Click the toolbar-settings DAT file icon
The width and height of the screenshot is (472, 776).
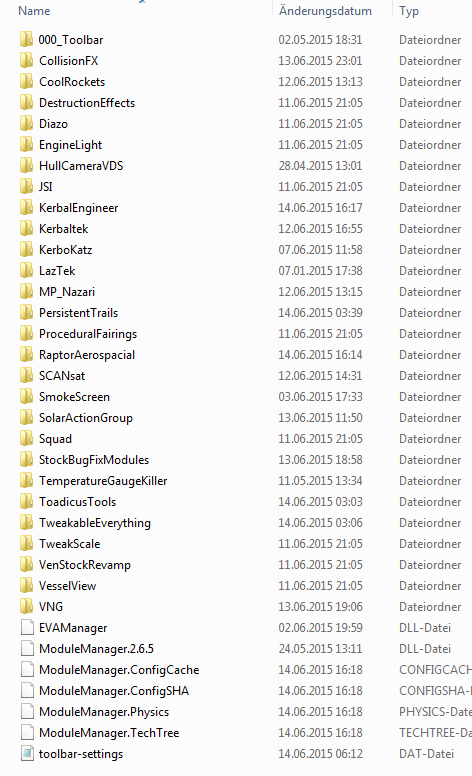27,754
